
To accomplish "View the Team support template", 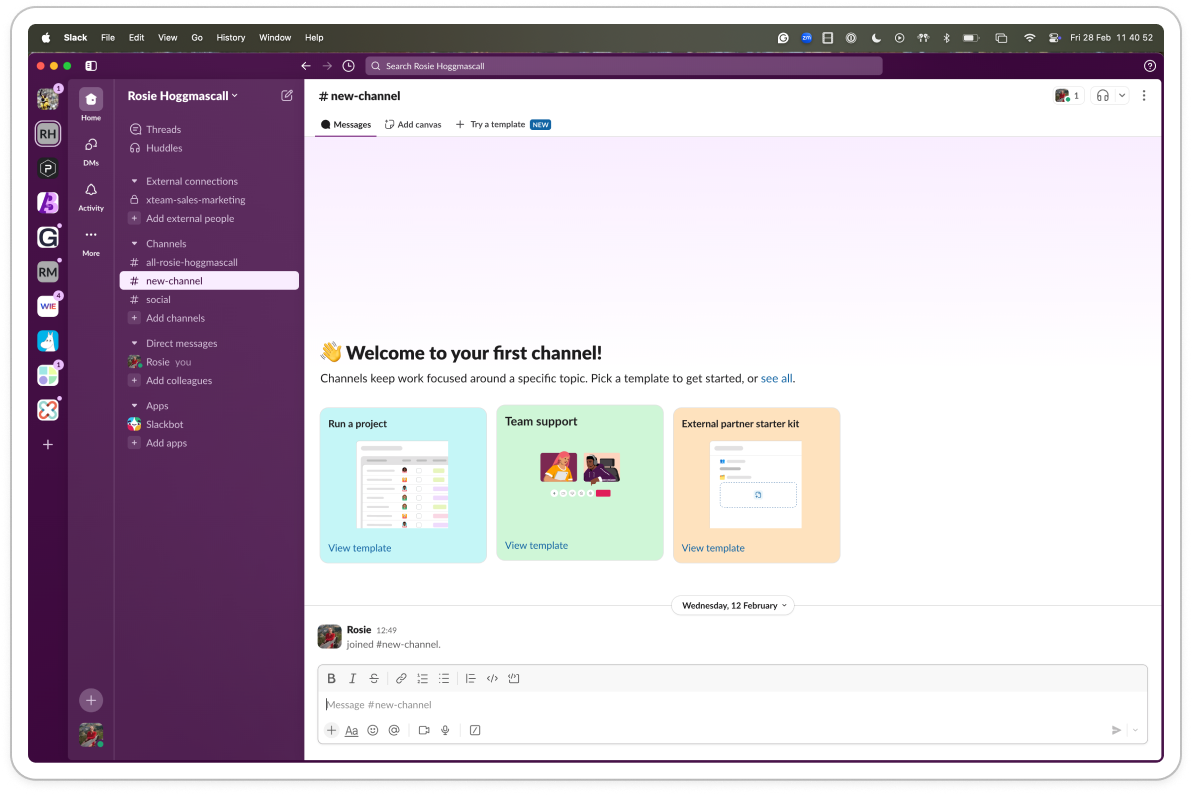I will [536, 546].
